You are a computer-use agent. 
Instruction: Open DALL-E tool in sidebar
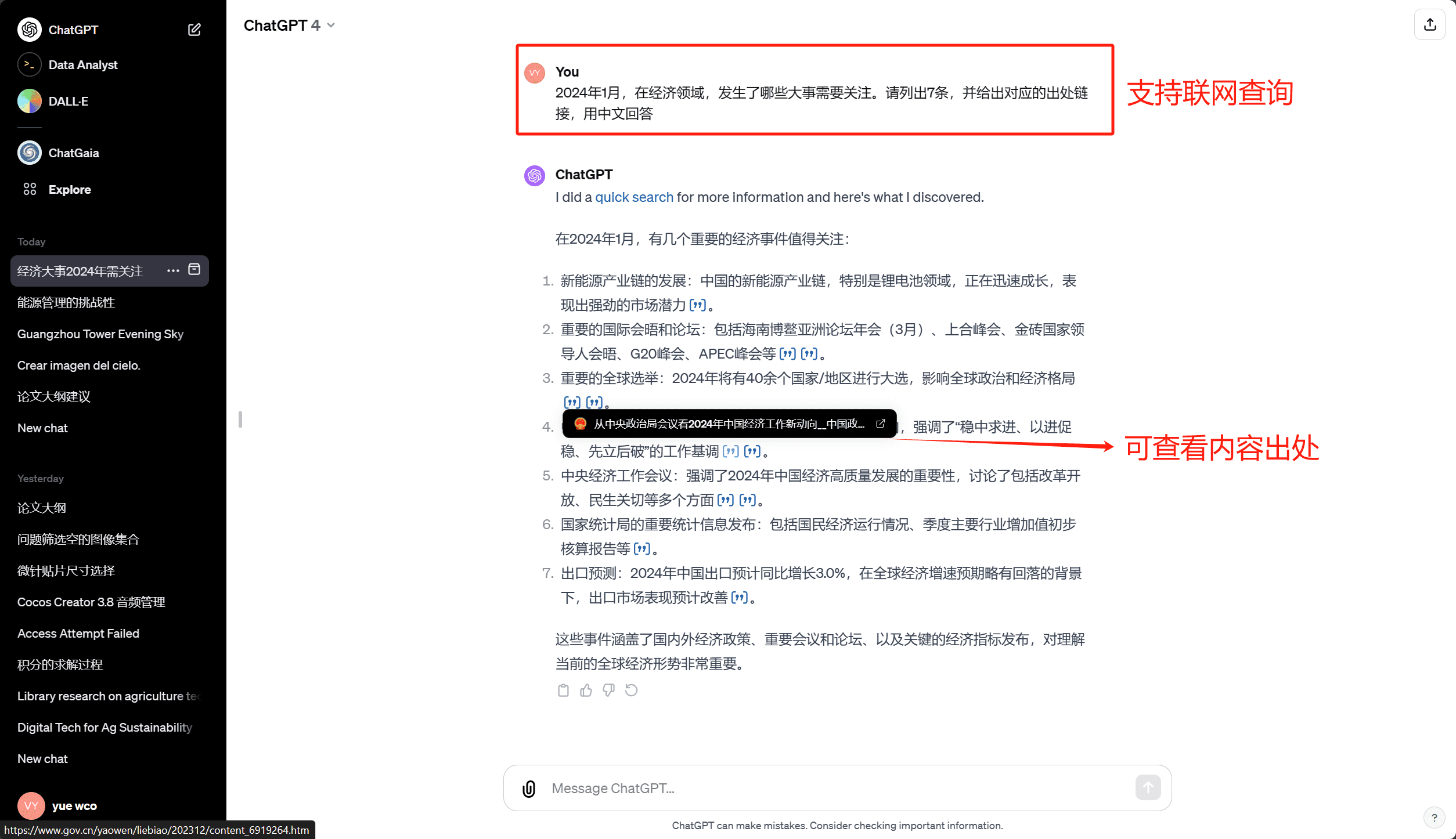pos(69,101)
